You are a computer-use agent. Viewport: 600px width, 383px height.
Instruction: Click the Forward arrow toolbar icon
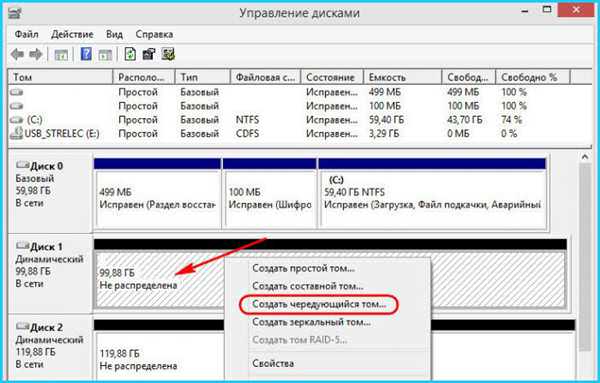point(36,54)
